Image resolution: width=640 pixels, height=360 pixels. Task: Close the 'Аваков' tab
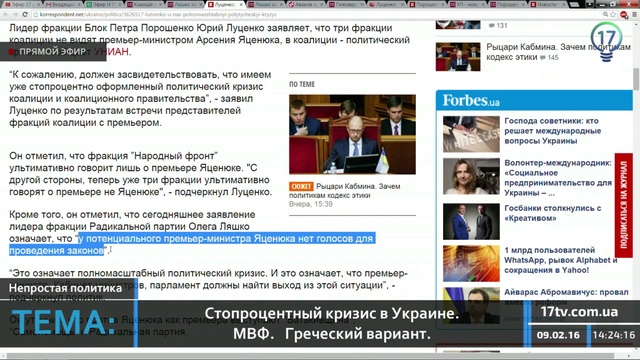[x=322, y=4]
